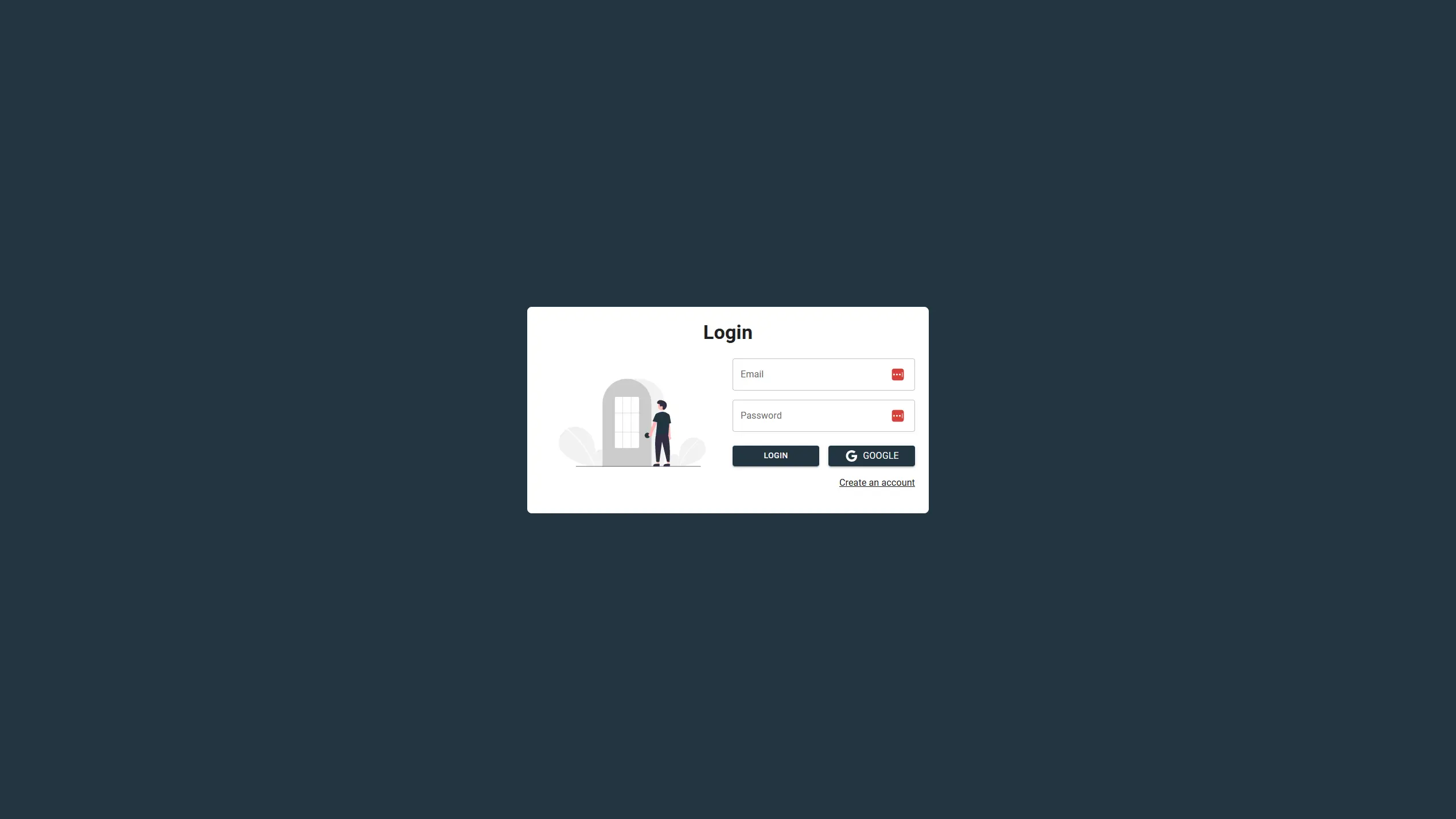Click the LOGIN button
This screenshot has height=819, width=1456.
[775, 455]
